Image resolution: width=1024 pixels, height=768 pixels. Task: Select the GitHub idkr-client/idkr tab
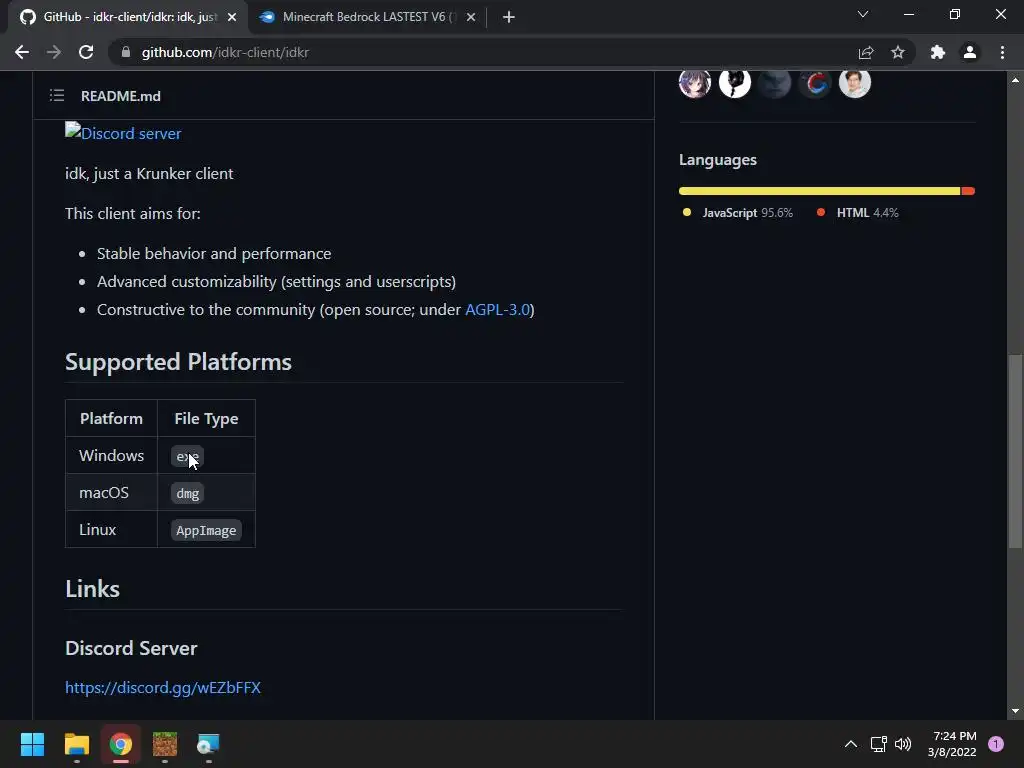click(x=128, y=17)
